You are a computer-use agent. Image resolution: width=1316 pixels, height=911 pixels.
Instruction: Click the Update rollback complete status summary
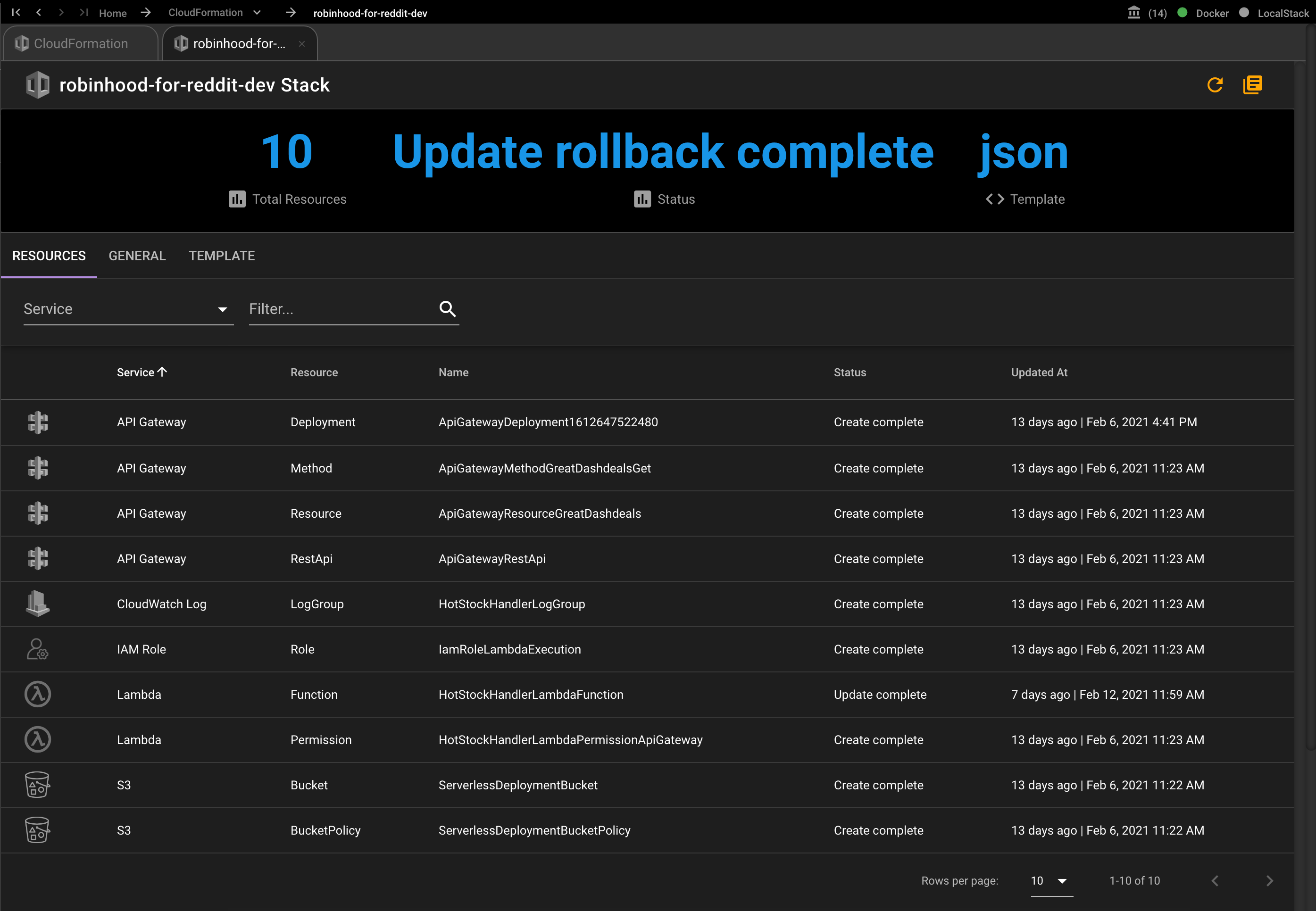(663, 152)
